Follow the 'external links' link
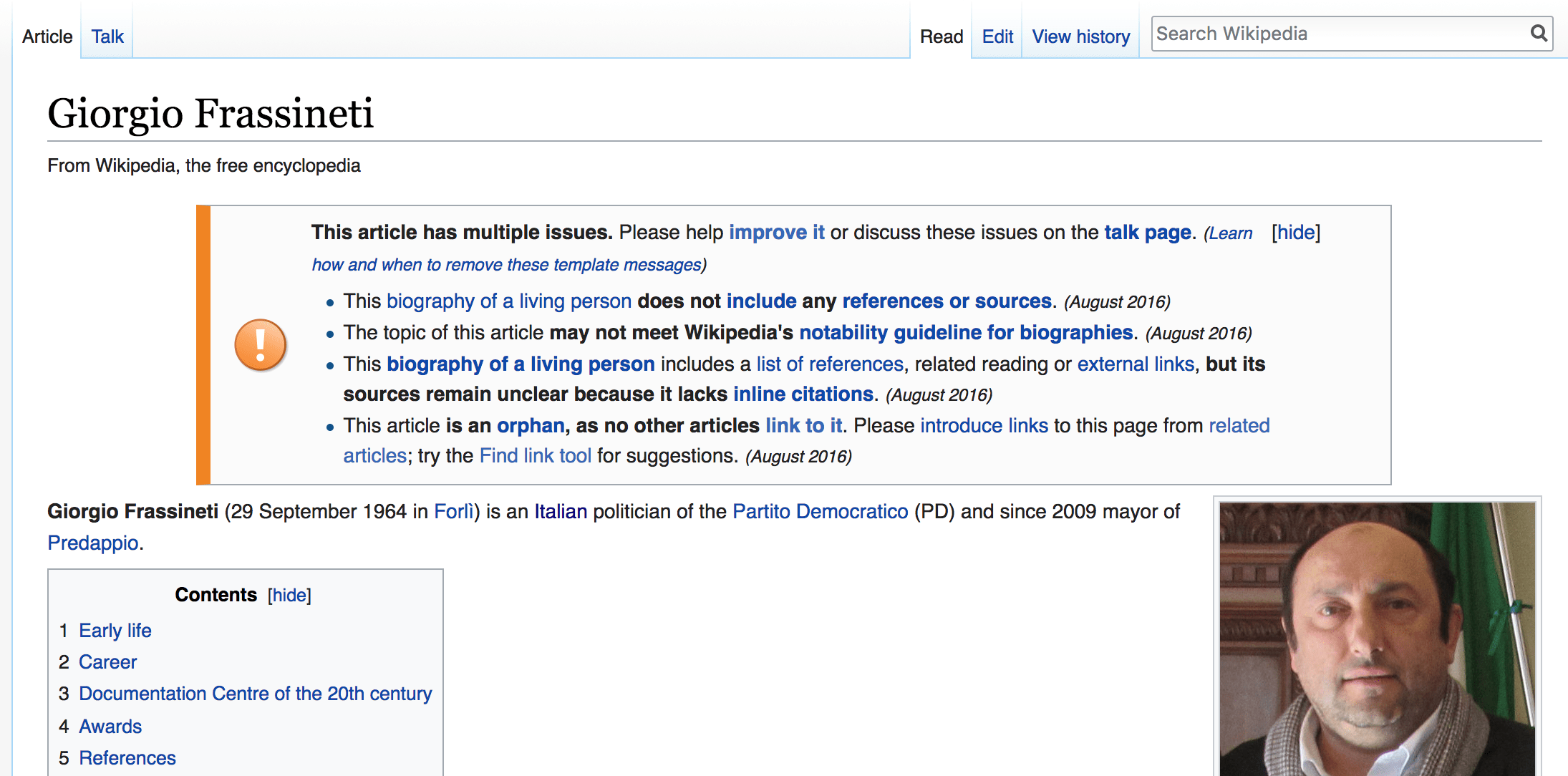 pos(1136,364)
